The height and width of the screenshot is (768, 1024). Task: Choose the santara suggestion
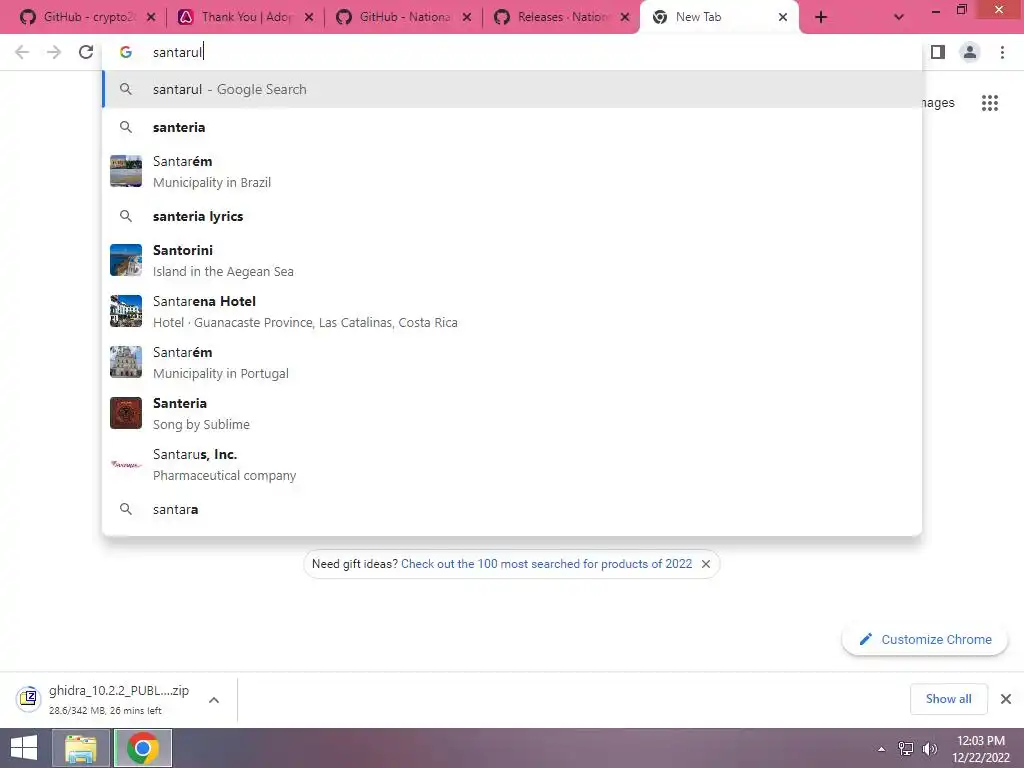click(513, 509)
